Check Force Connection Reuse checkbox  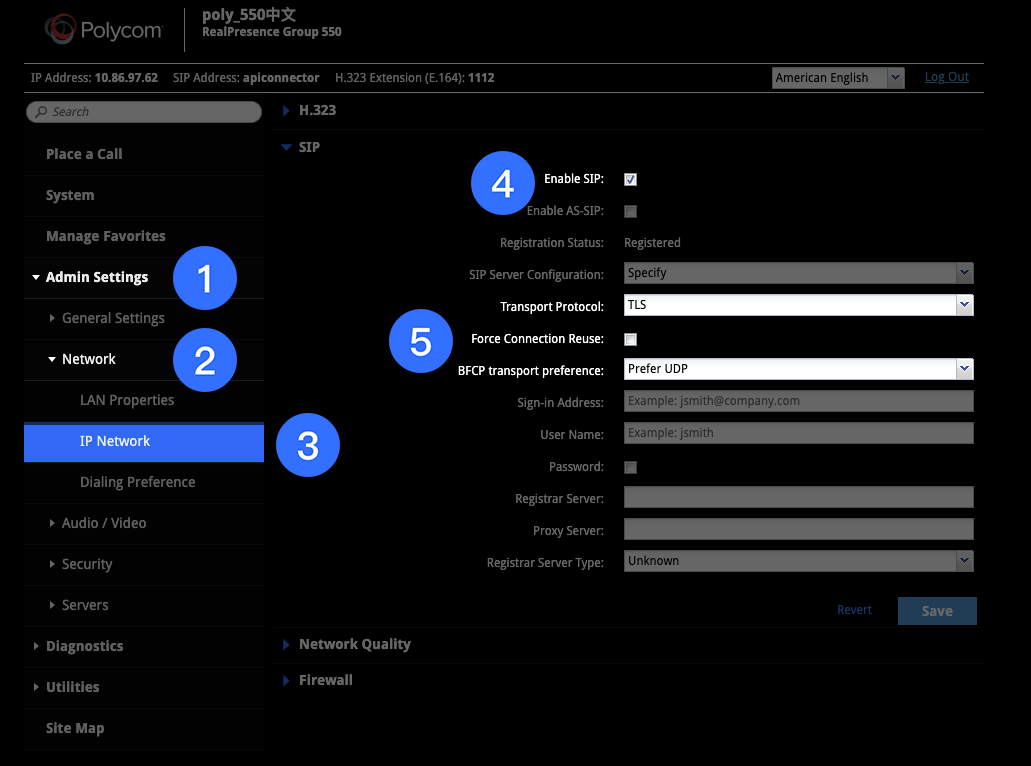tap(630, 339)
